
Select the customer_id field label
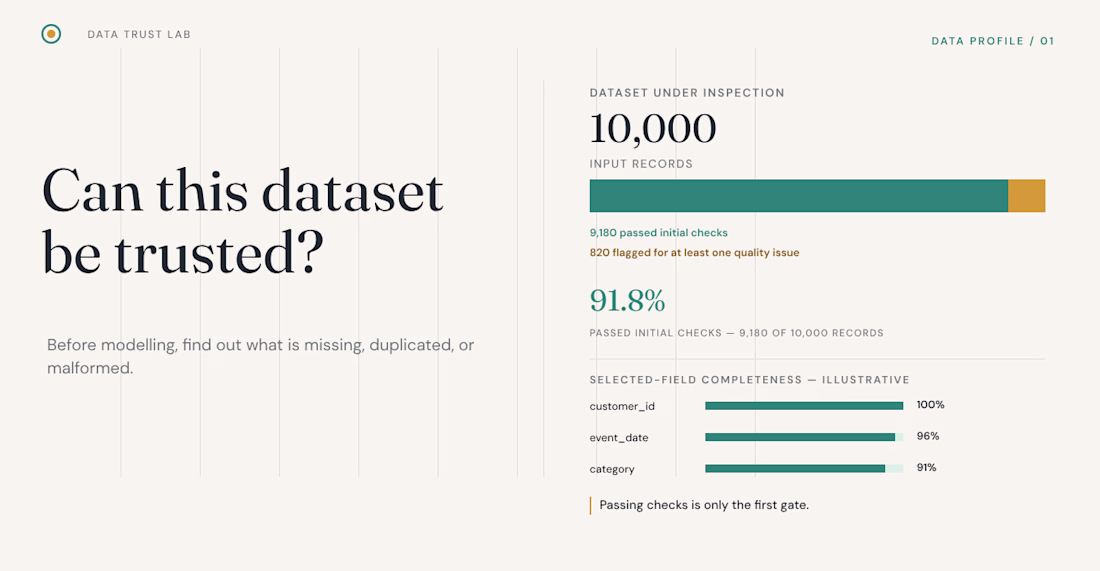622,406
